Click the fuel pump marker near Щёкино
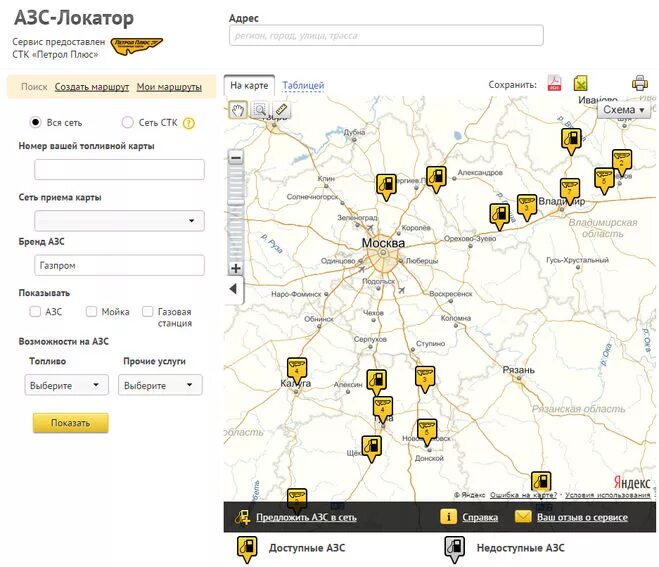The width and height of the screenshot is (659, 567). pos(372,449)
